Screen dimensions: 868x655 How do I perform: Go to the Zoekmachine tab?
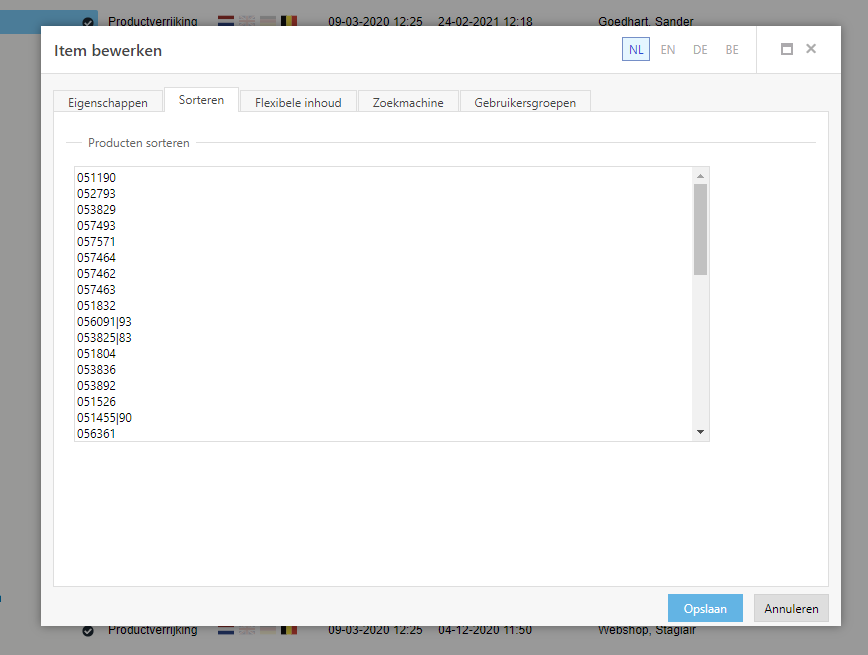pos(408,102)
